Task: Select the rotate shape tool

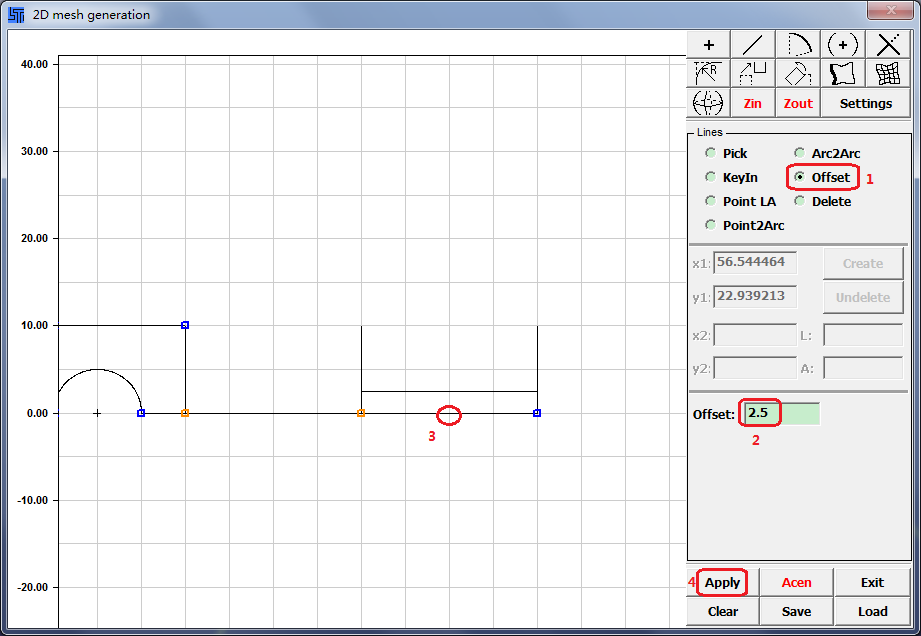Action: click(798, 73)
